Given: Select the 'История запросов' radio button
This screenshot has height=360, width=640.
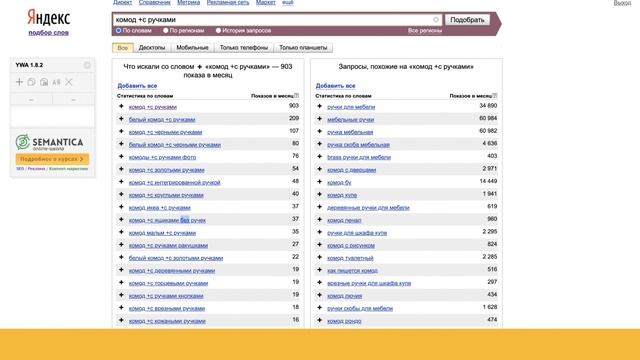Looking at the screenshot, I should (218, 30).
